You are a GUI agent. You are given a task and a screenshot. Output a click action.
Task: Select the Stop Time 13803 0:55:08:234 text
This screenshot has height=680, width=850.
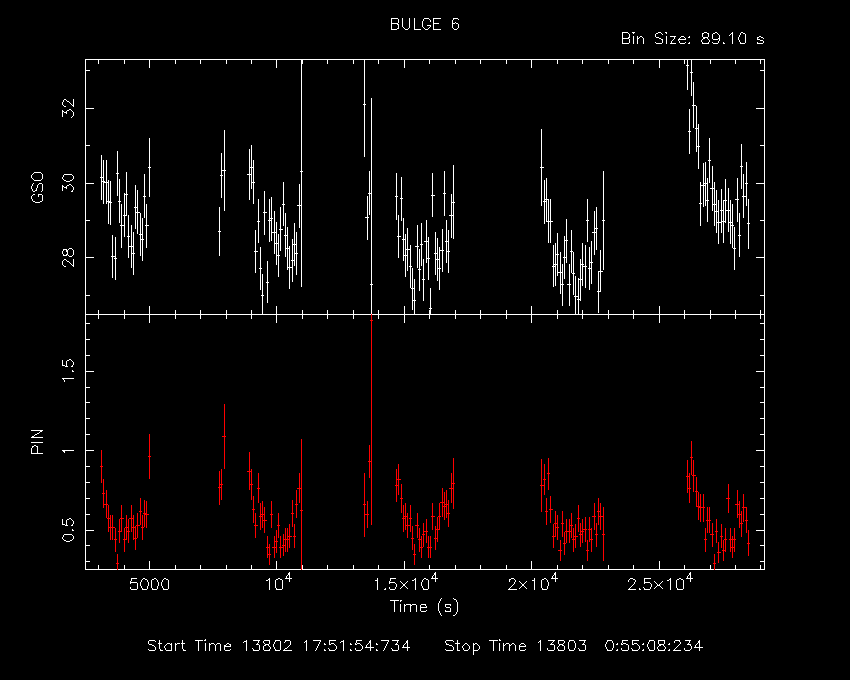click(x=574, y=646)
